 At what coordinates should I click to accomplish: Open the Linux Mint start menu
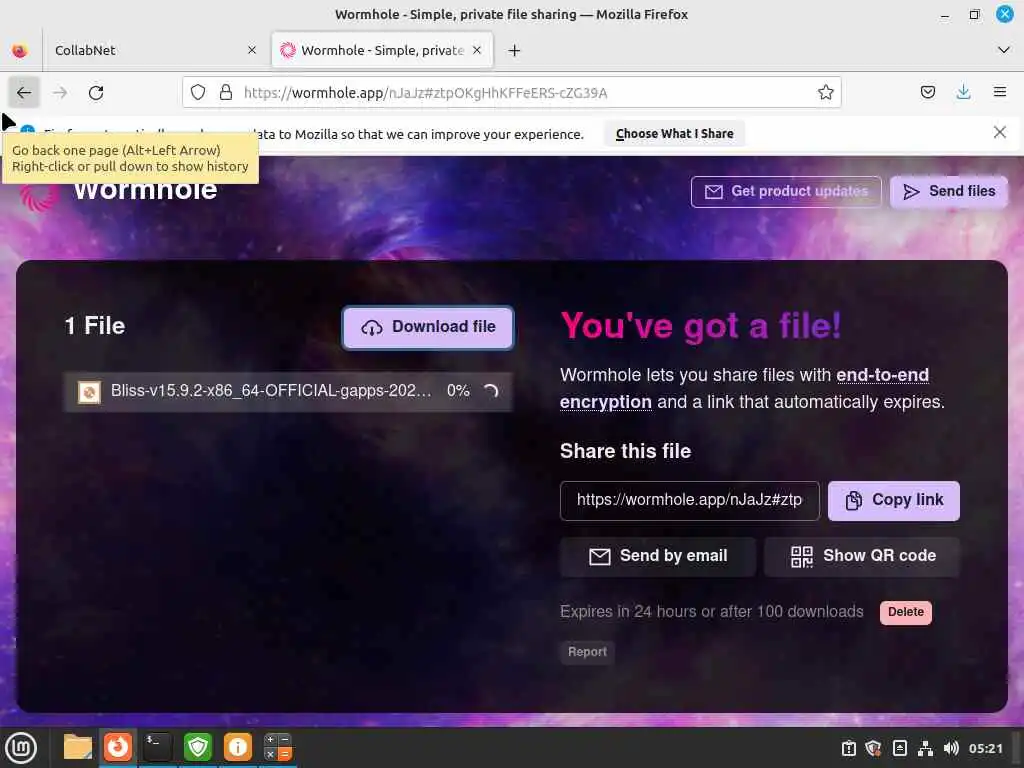pos(21,748)
